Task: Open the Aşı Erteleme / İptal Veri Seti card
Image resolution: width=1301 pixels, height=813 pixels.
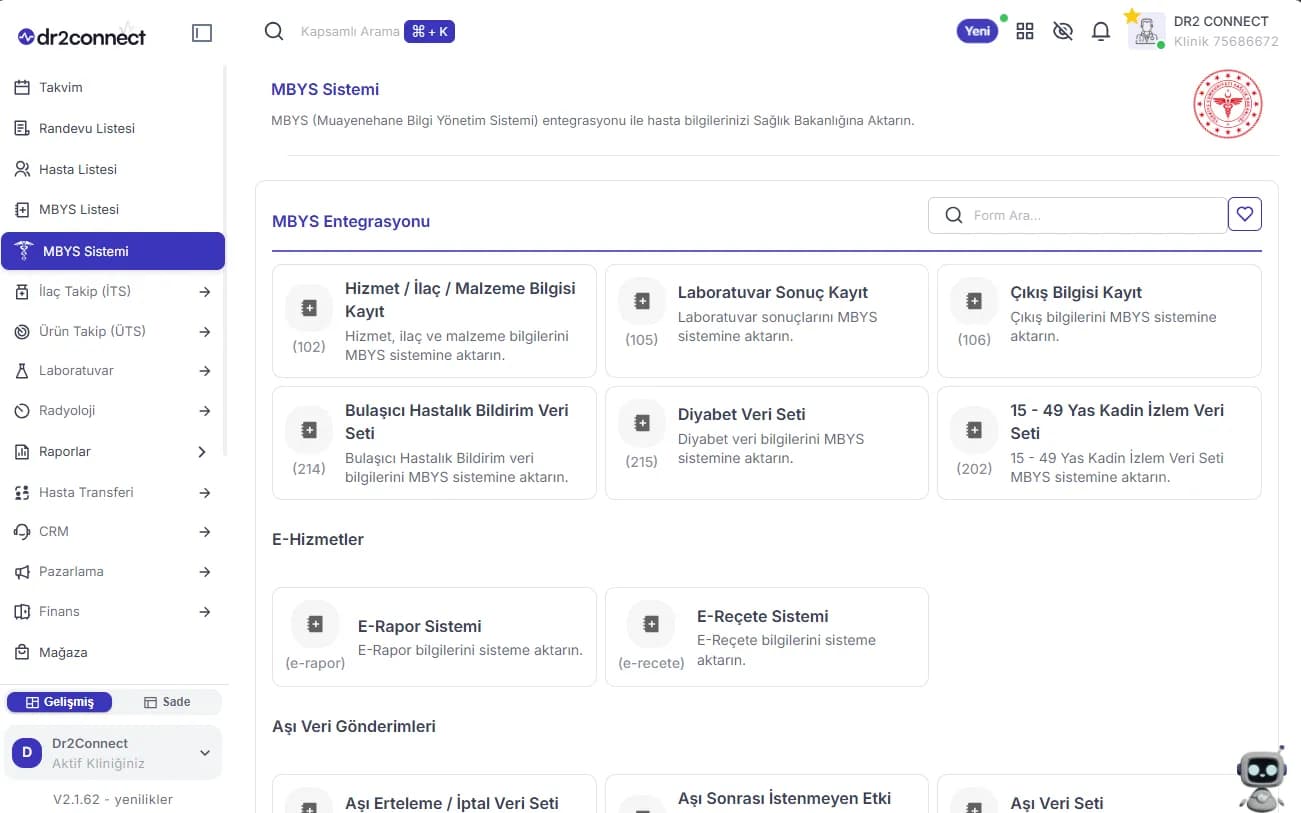Action: tap(434, 794)
